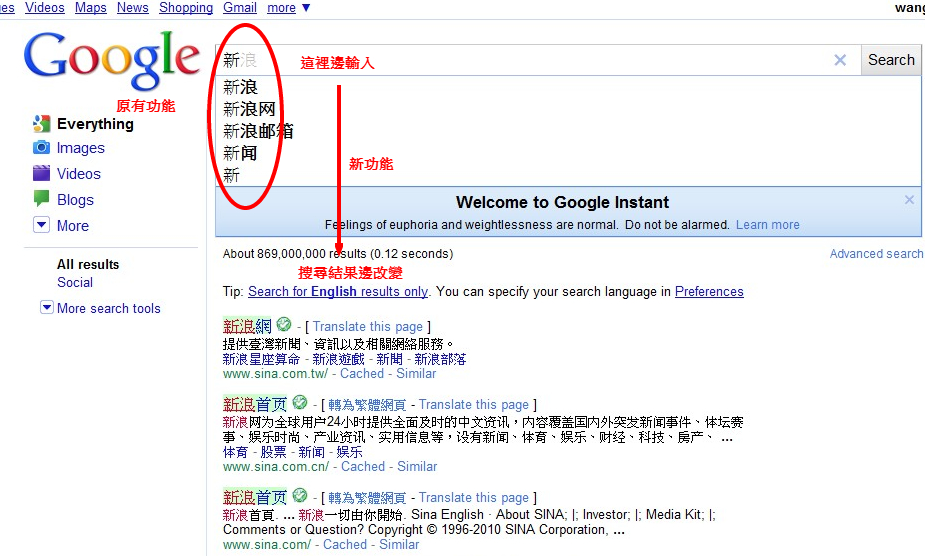The width and height of the screenshot is (925, 556).
Task: Open the 新浪網 result title
Action: tap(247, 326)
